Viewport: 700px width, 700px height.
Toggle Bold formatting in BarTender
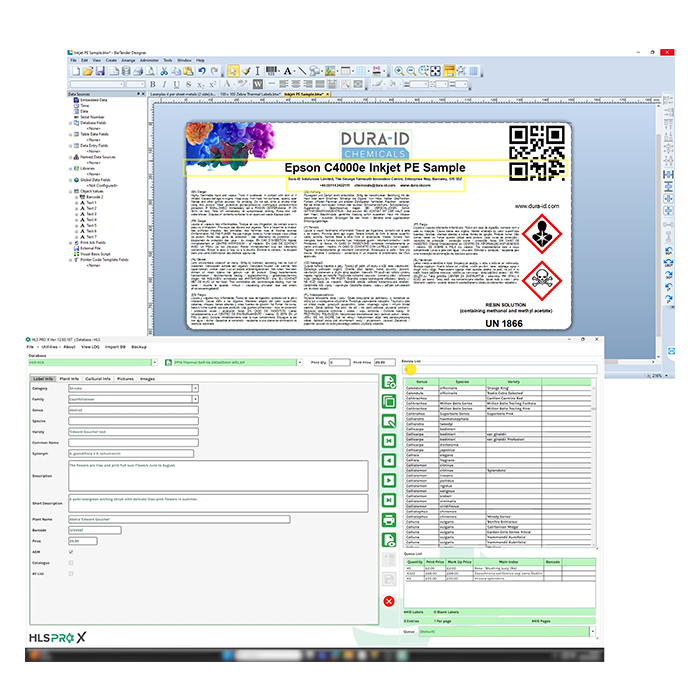tap(153, 84)
